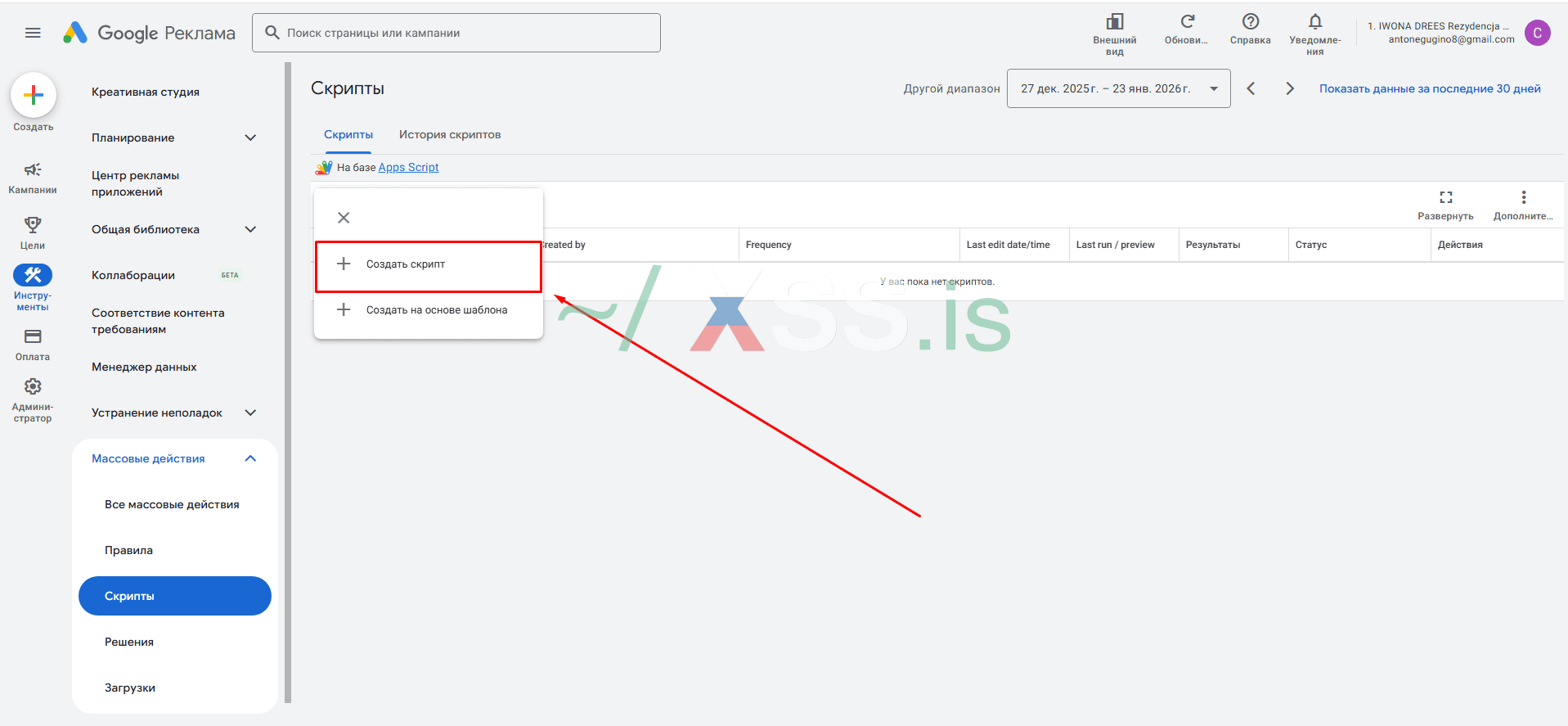
Task: Go to next date range arrow
Action: [x=1290, y=88]
